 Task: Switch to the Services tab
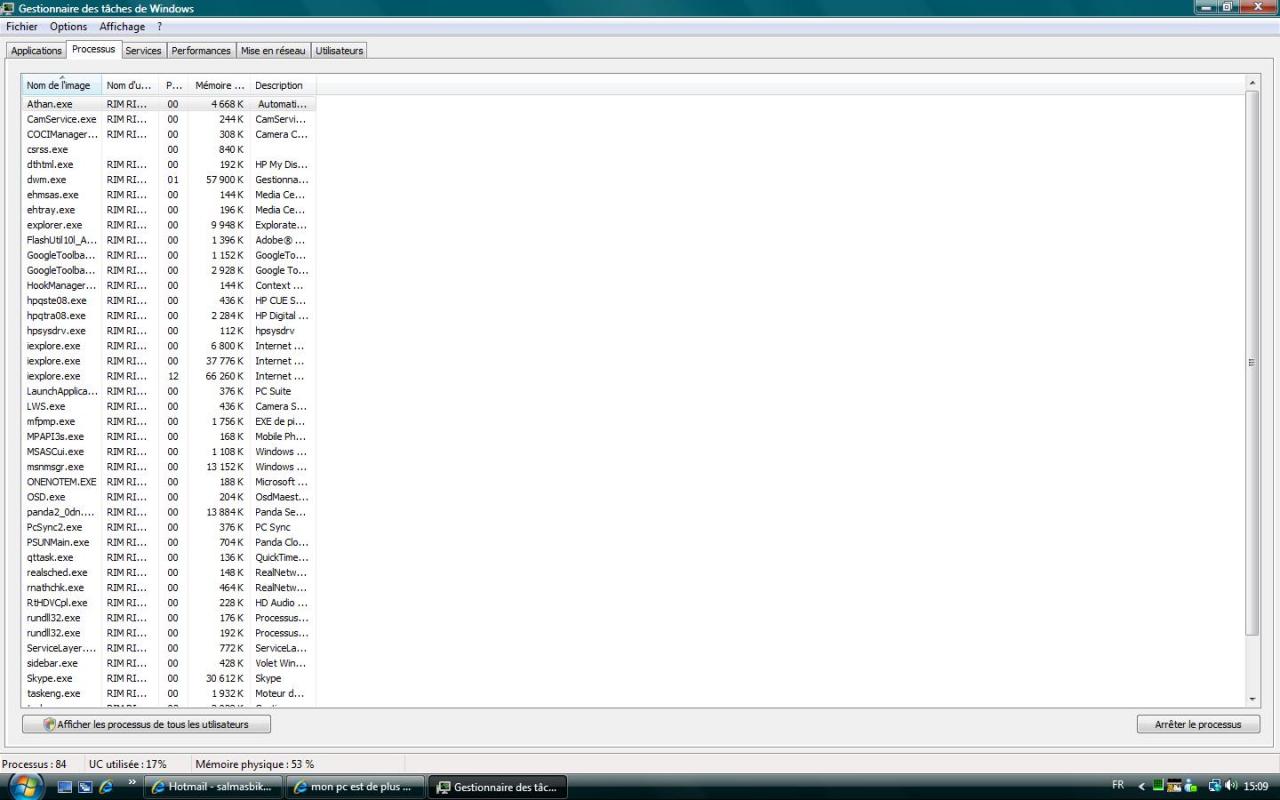pyautogui.click(x=144, y=50)
